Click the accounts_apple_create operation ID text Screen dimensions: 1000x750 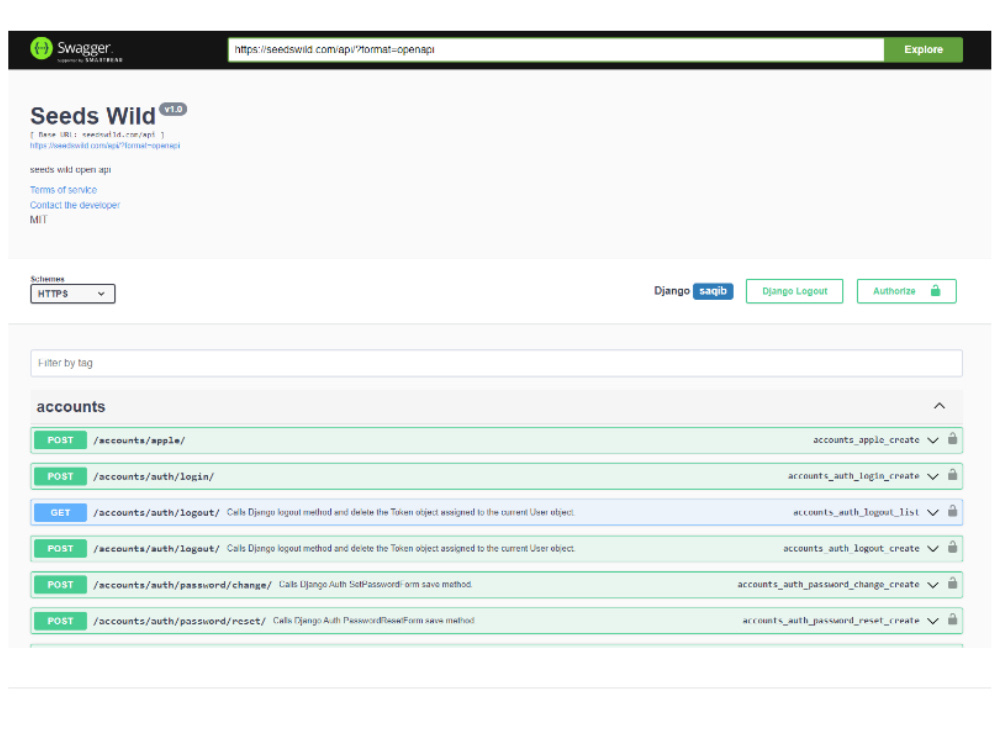(x=866, y=441)
